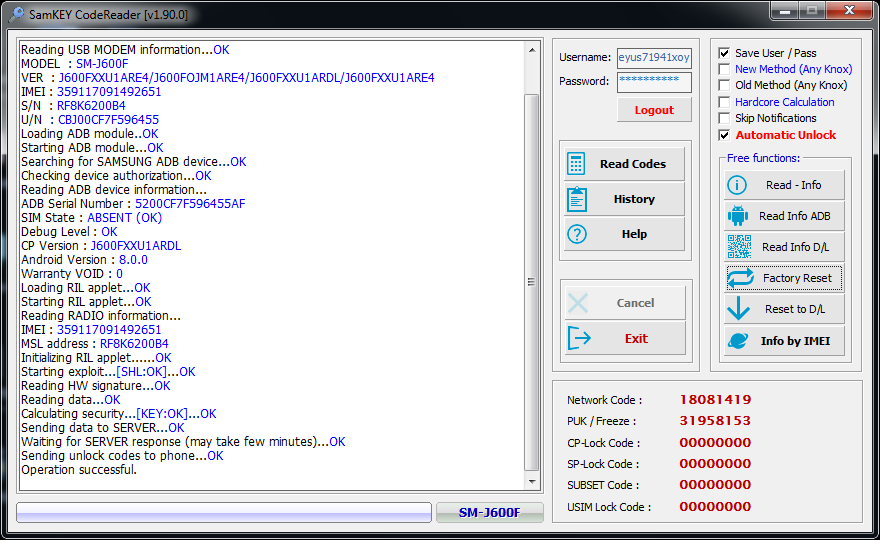Uncheck Save User / Pass checkbox
880x540 pixels.
[725, 53]
